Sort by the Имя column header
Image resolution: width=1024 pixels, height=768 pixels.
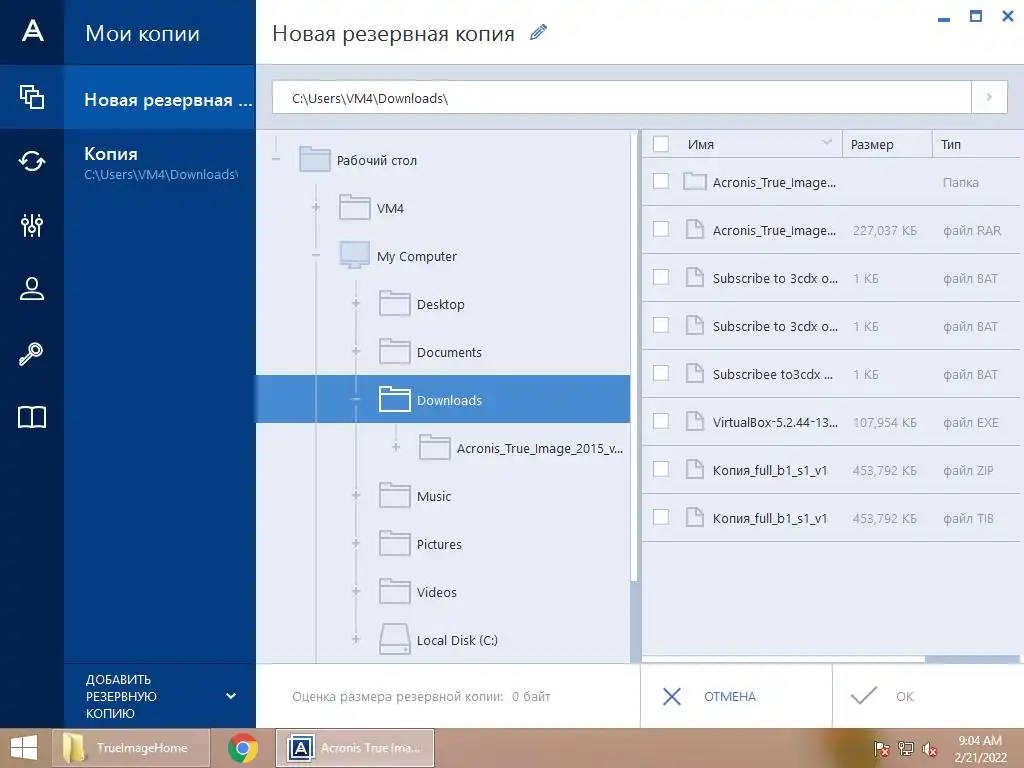[742, 144]
